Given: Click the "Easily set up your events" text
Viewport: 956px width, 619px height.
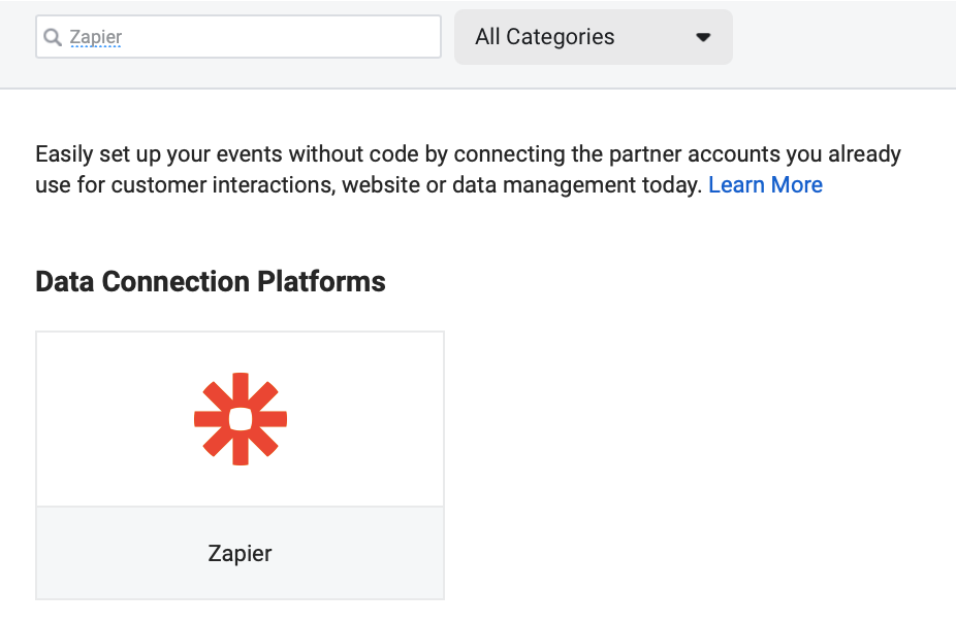Looking at the screenshot, I should (x=150, y=155).
